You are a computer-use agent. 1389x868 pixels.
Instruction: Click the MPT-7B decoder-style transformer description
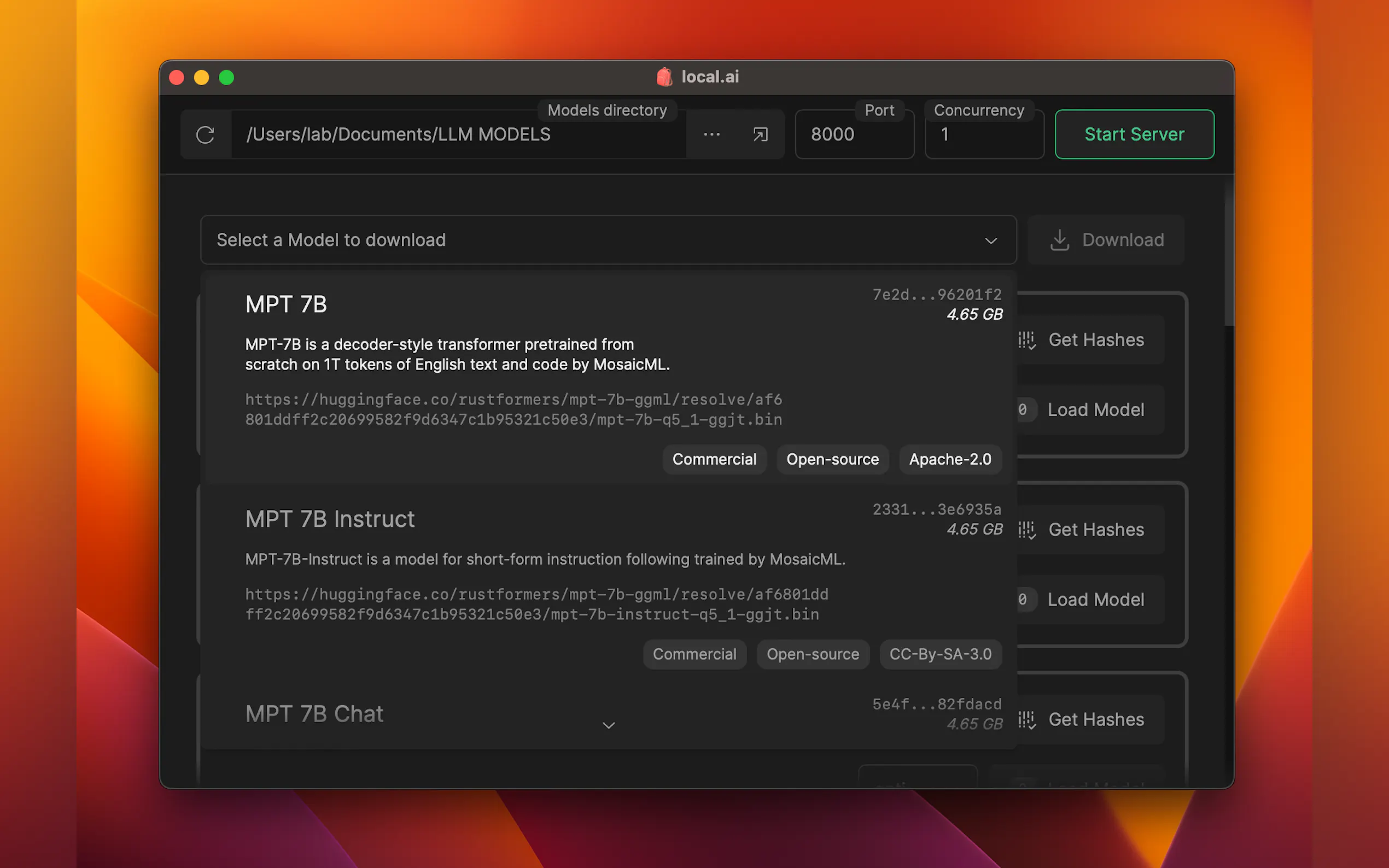click(x=458, y=354)
